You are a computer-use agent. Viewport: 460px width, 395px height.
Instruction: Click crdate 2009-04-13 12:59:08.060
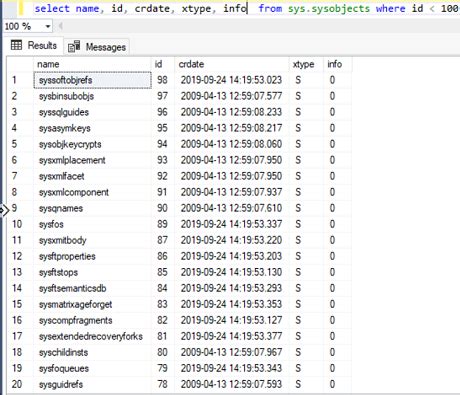(x=232, y=144)
